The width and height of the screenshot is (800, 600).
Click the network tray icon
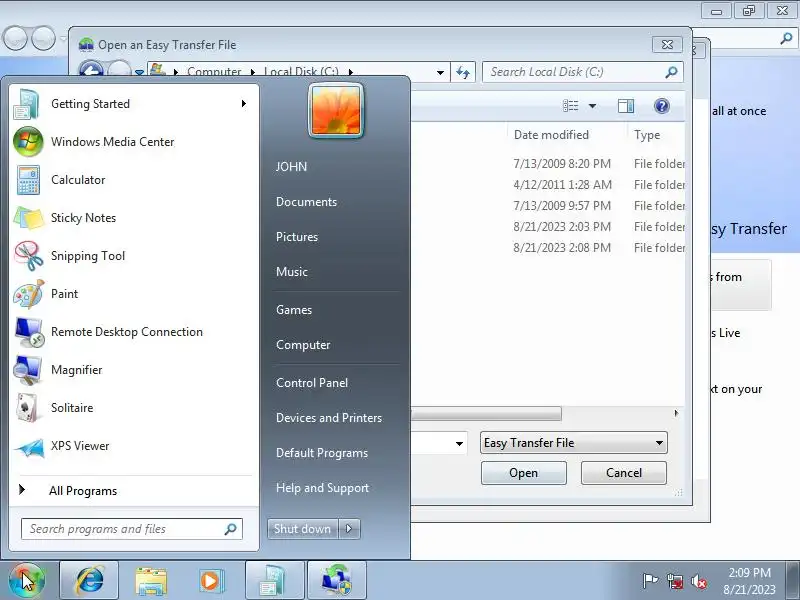(x=676, y=581)
